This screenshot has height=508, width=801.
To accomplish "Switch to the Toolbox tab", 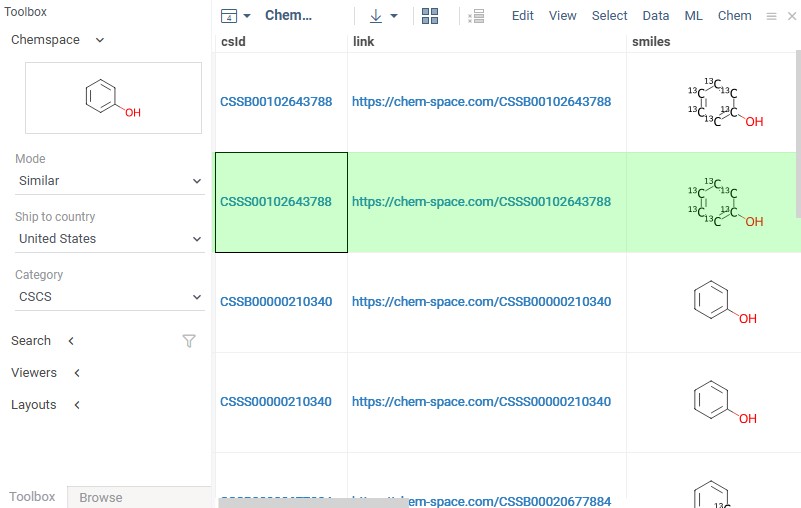I will point(32,497).
